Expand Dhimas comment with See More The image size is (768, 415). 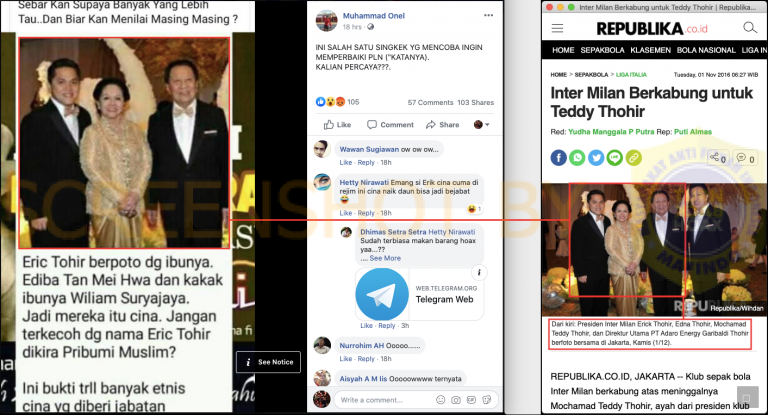coord(385,258)
